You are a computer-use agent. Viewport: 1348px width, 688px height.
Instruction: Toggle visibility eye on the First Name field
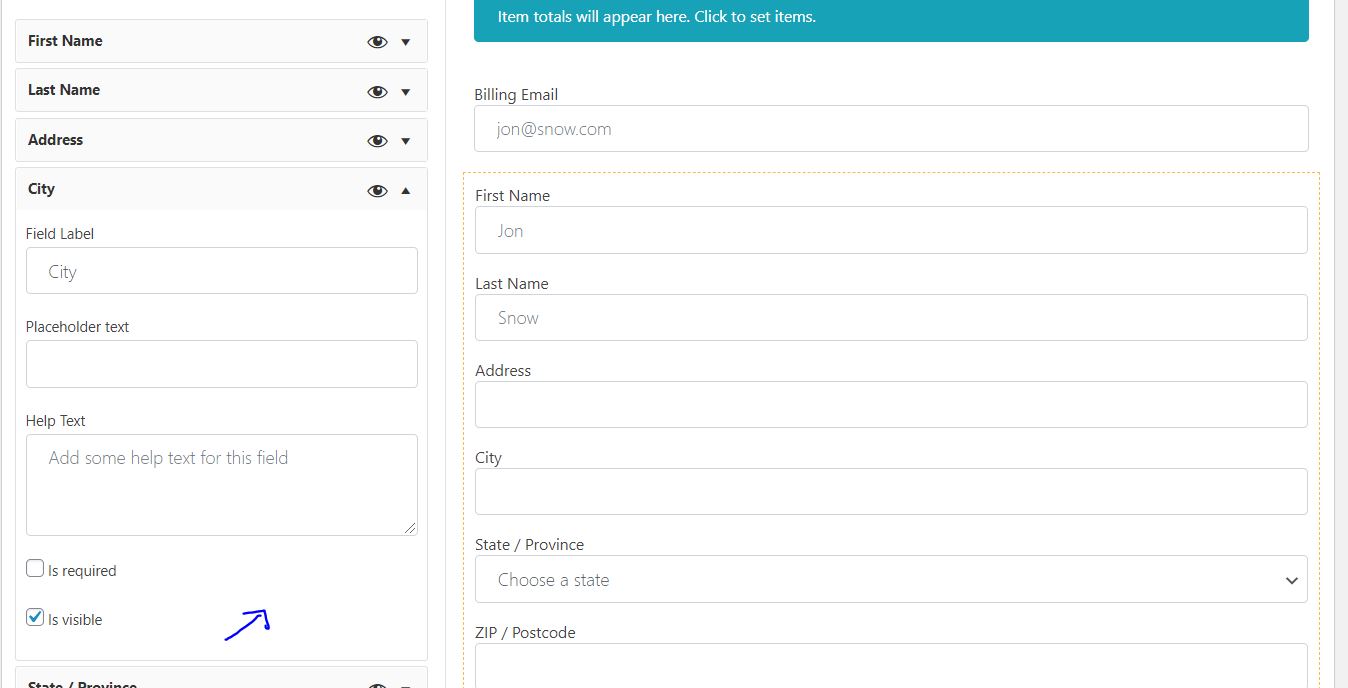point(377,41)
